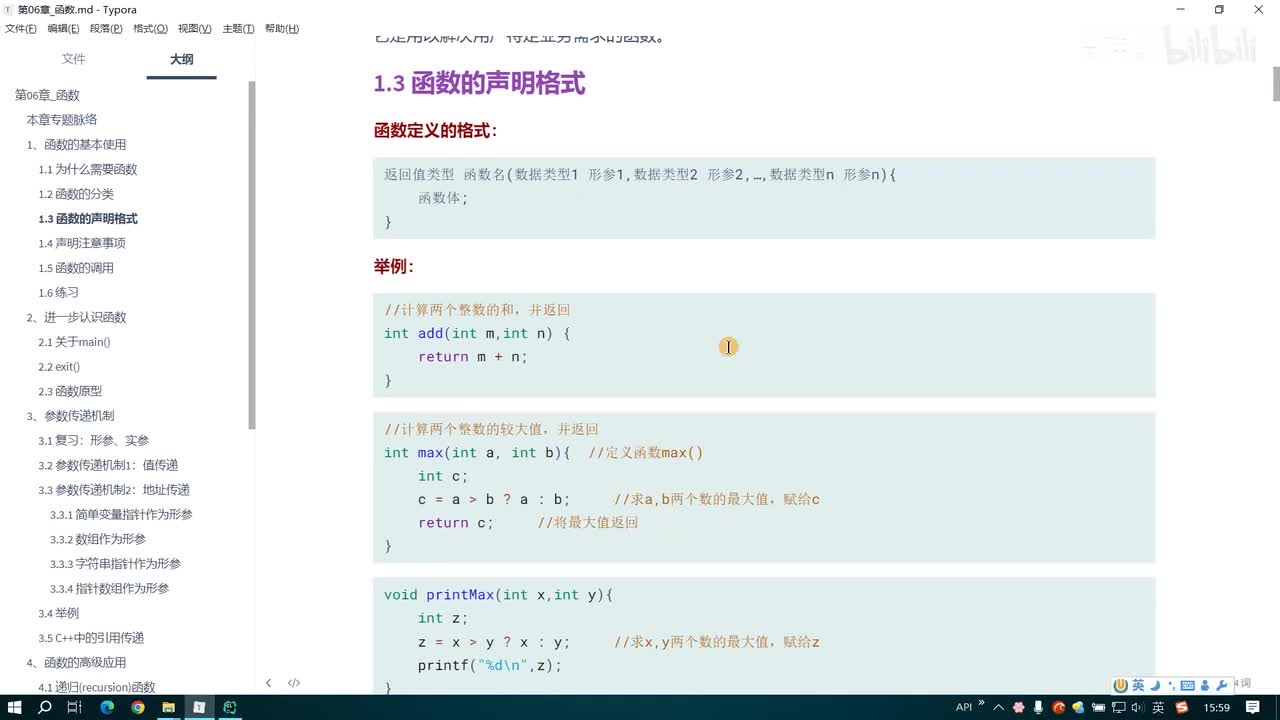Image resolution: width=1280 pixels, height=720 pixels.
Task: Jump to 3.5 C++中的引用传递
Action: [x=91, y=638]
